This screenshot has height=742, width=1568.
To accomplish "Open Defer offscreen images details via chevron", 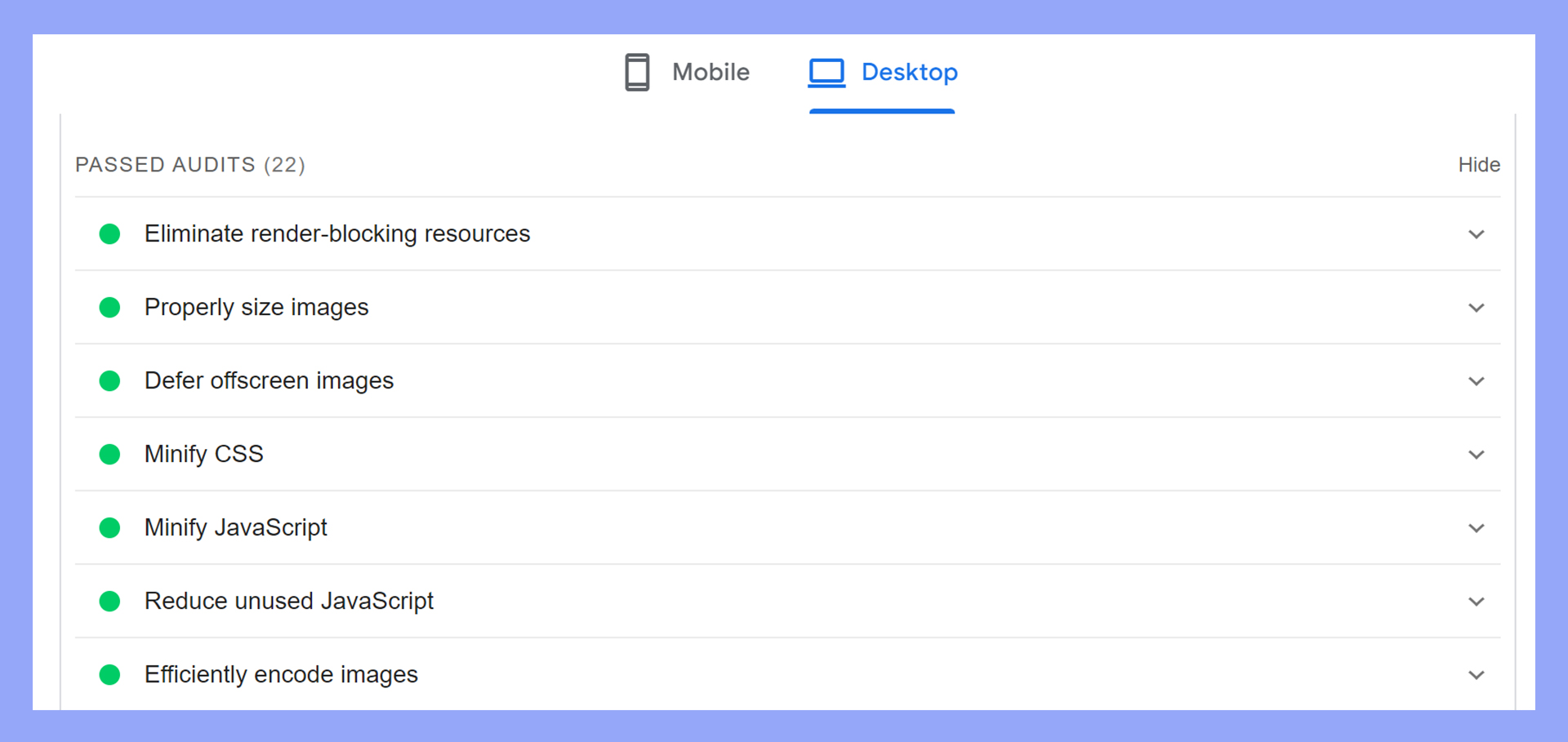I will 1476,381.
